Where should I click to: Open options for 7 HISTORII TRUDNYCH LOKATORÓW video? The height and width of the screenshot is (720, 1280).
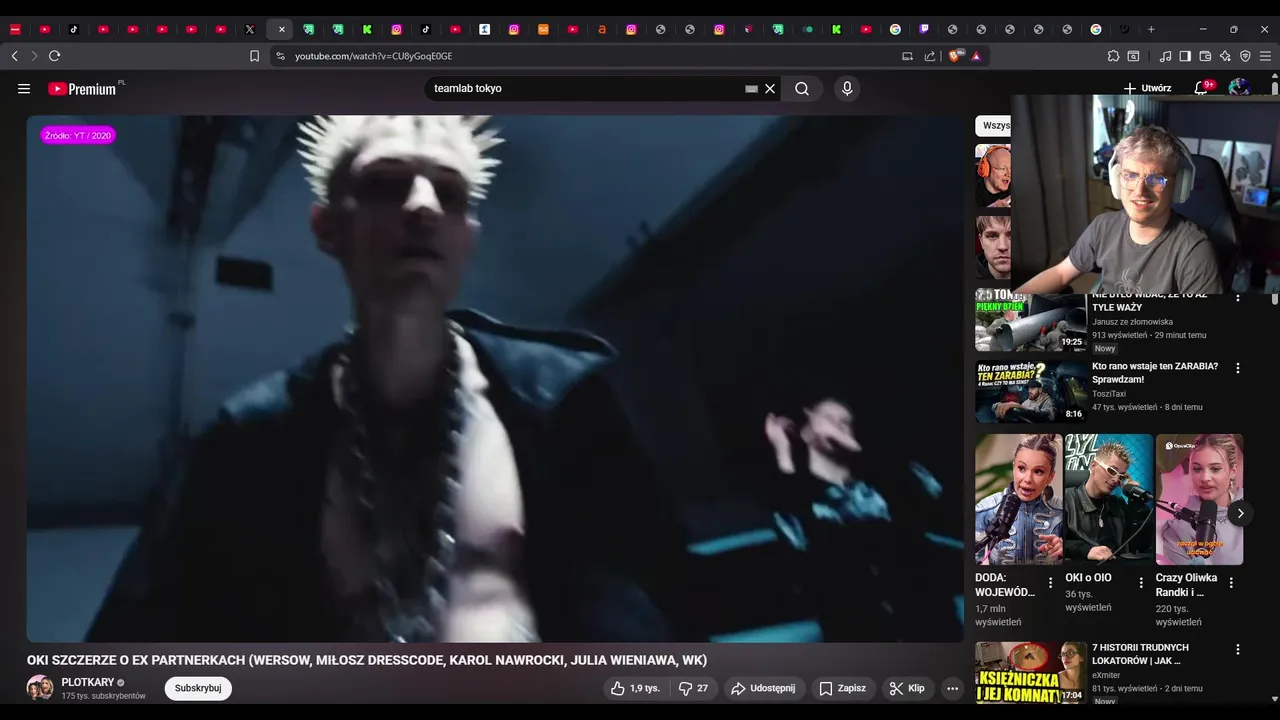point(1238,649)
